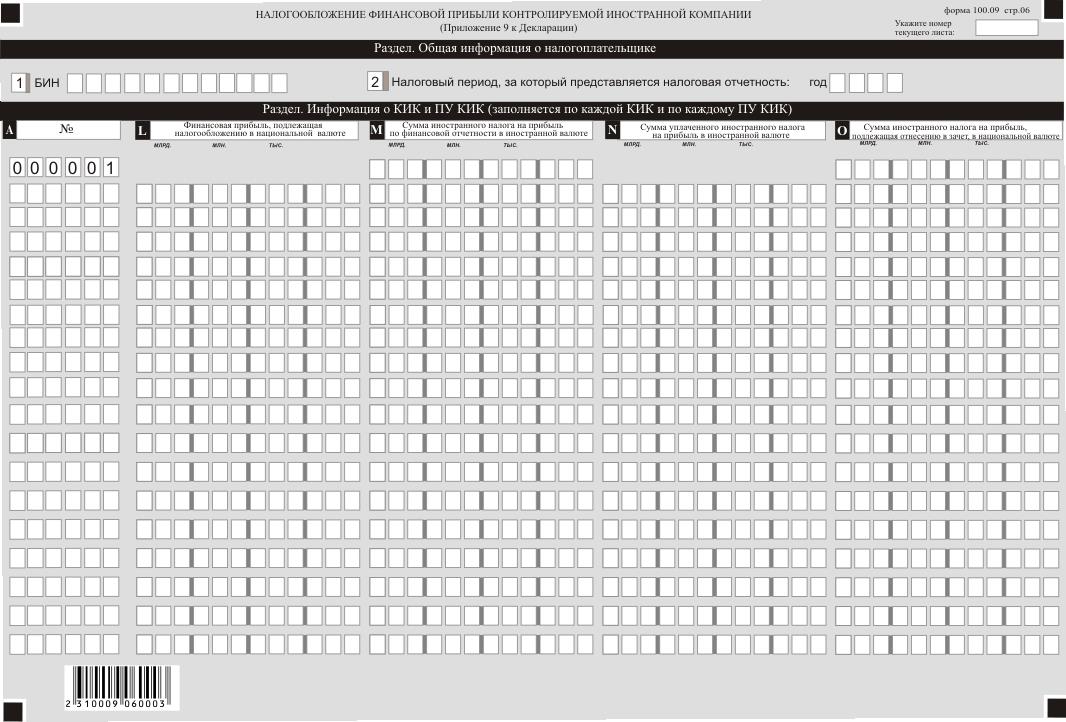Click the current sheet number input box
The width and height of the screenshot is (1066, 722).
(x=1007, y=28)
